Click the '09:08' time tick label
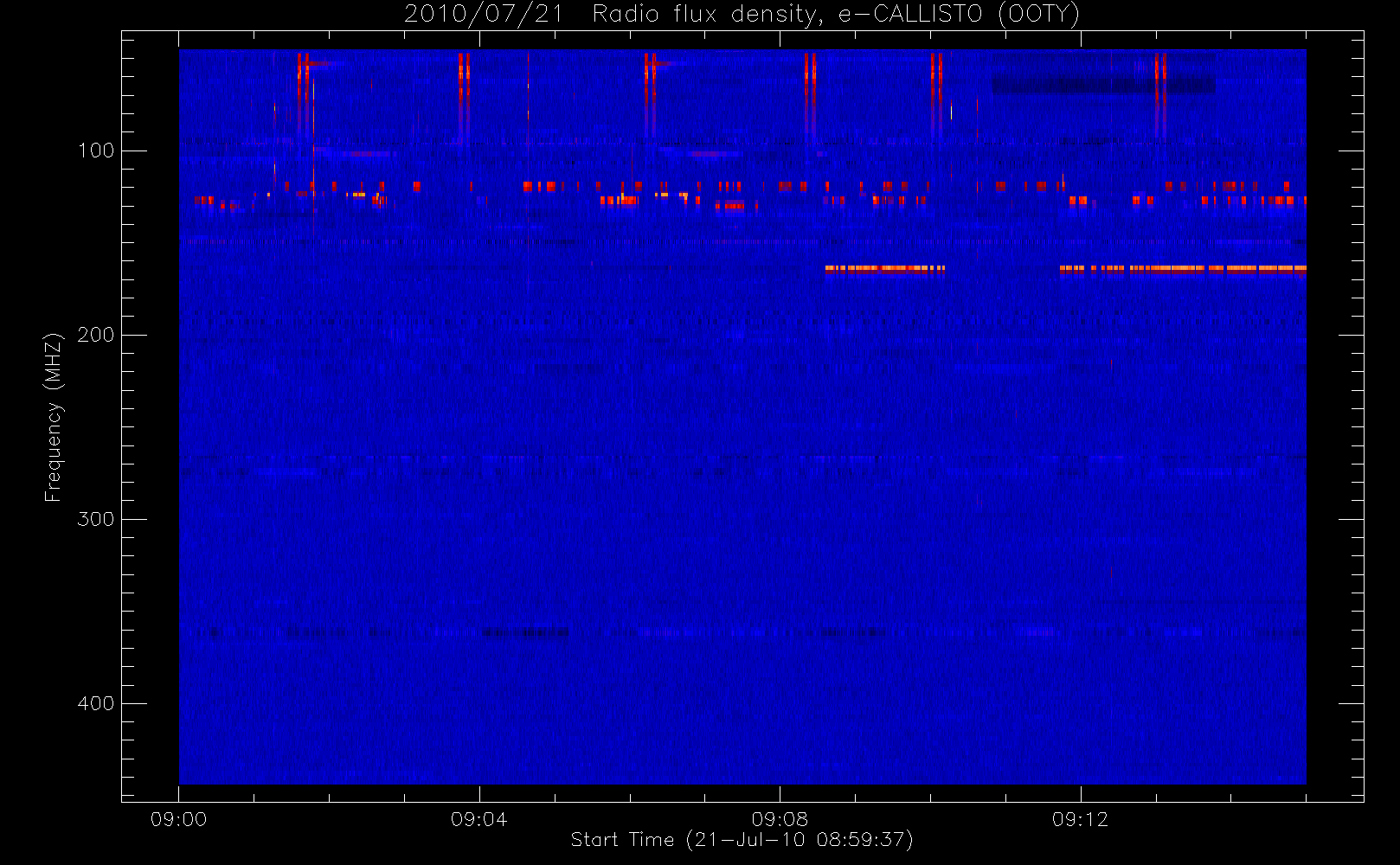1400x865 pixels. [x=780, y=819]
